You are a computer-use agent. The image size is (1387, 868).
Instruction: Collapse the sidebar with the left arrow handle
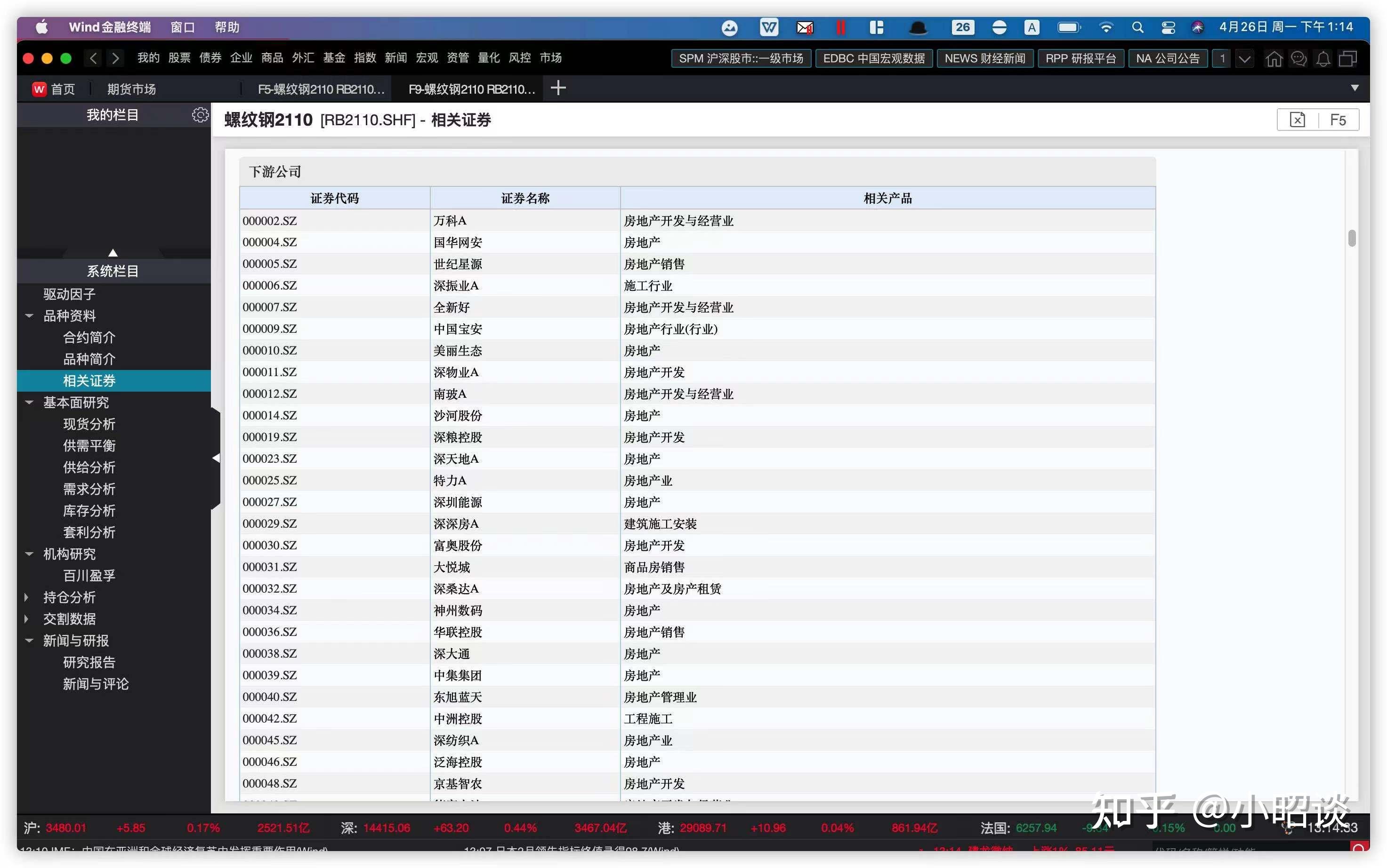click(216, 458)
